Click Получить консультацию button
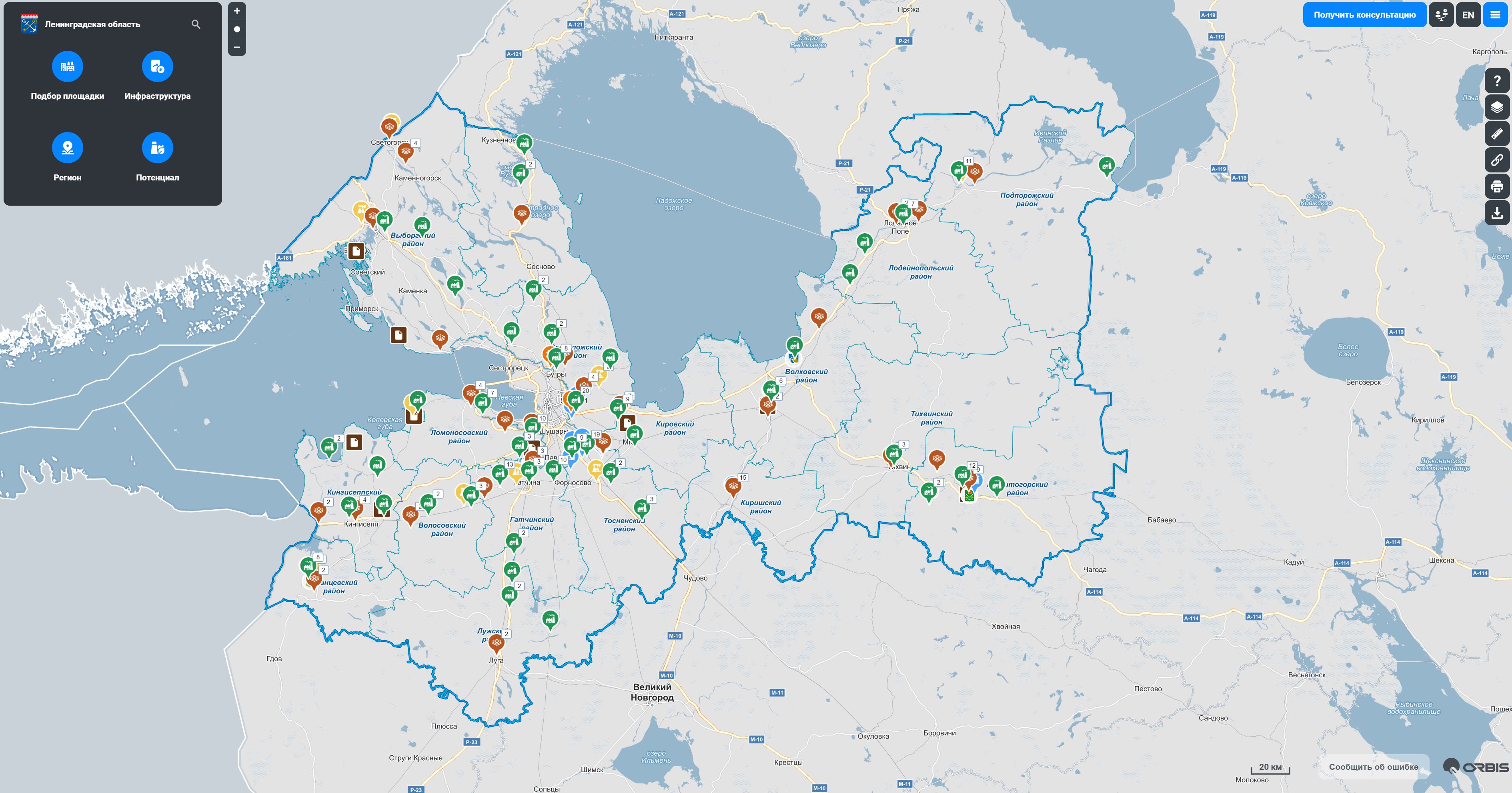The width and height of the screenshot is (1512, 793). click(1365, 15)
